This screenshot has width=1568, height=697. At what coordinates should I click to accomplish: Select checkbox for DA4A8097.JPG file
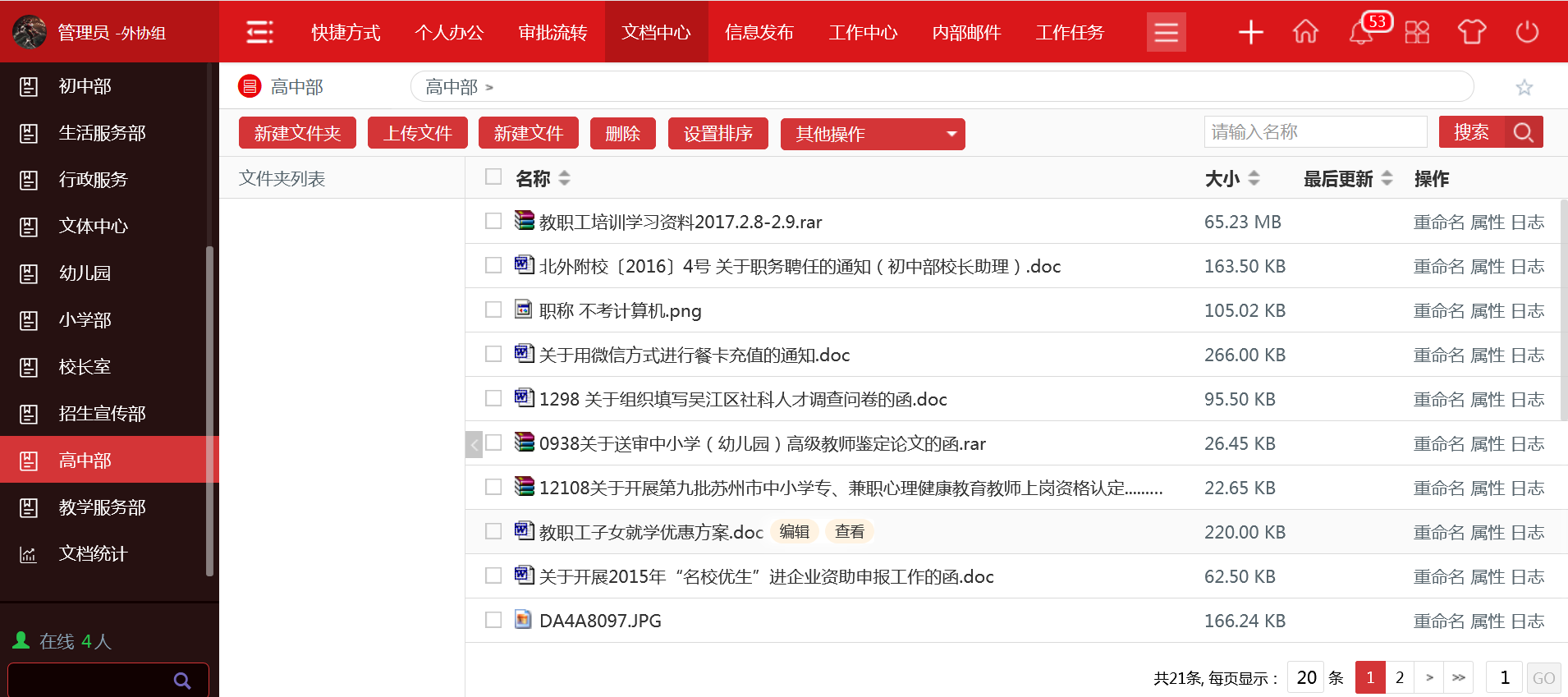coord(493,621)
